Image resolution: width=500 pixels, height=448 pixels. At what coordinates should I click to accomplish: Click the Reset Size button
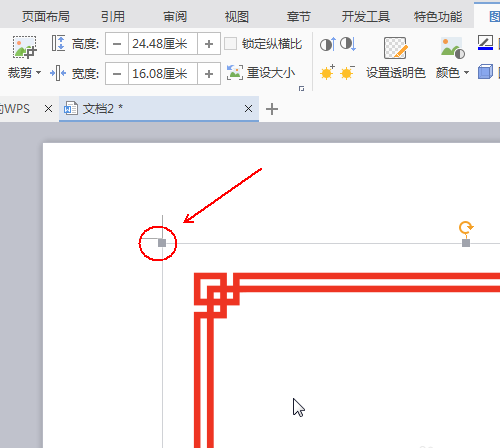coord(261,72)
